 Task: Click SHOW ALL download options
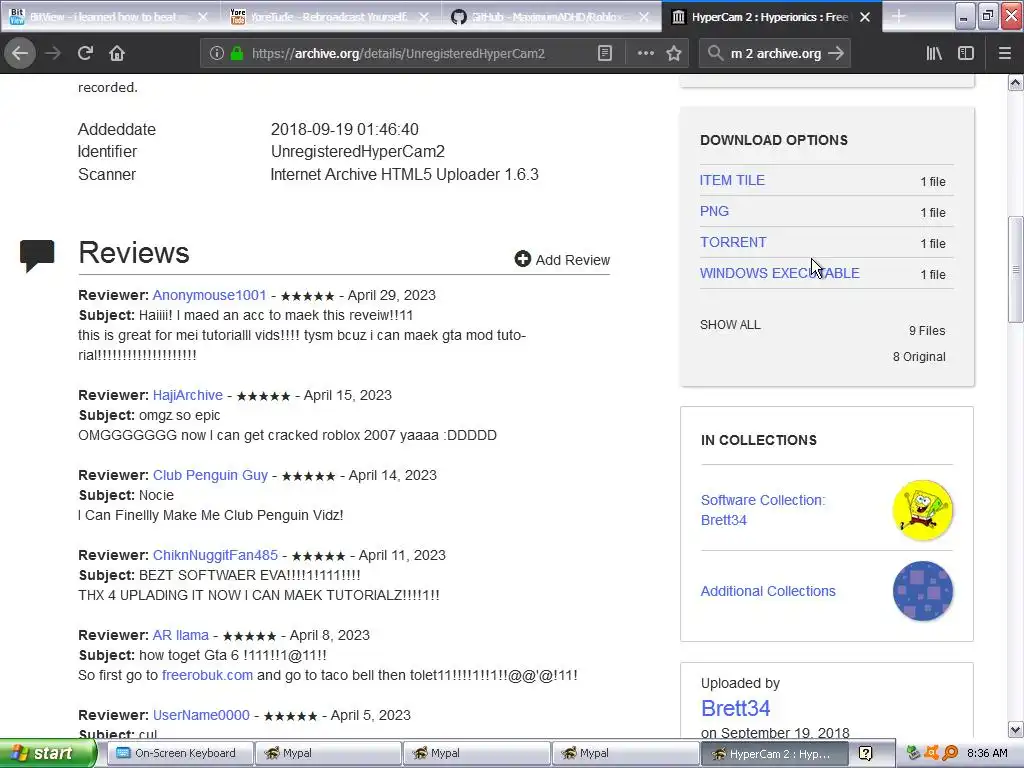730,325
